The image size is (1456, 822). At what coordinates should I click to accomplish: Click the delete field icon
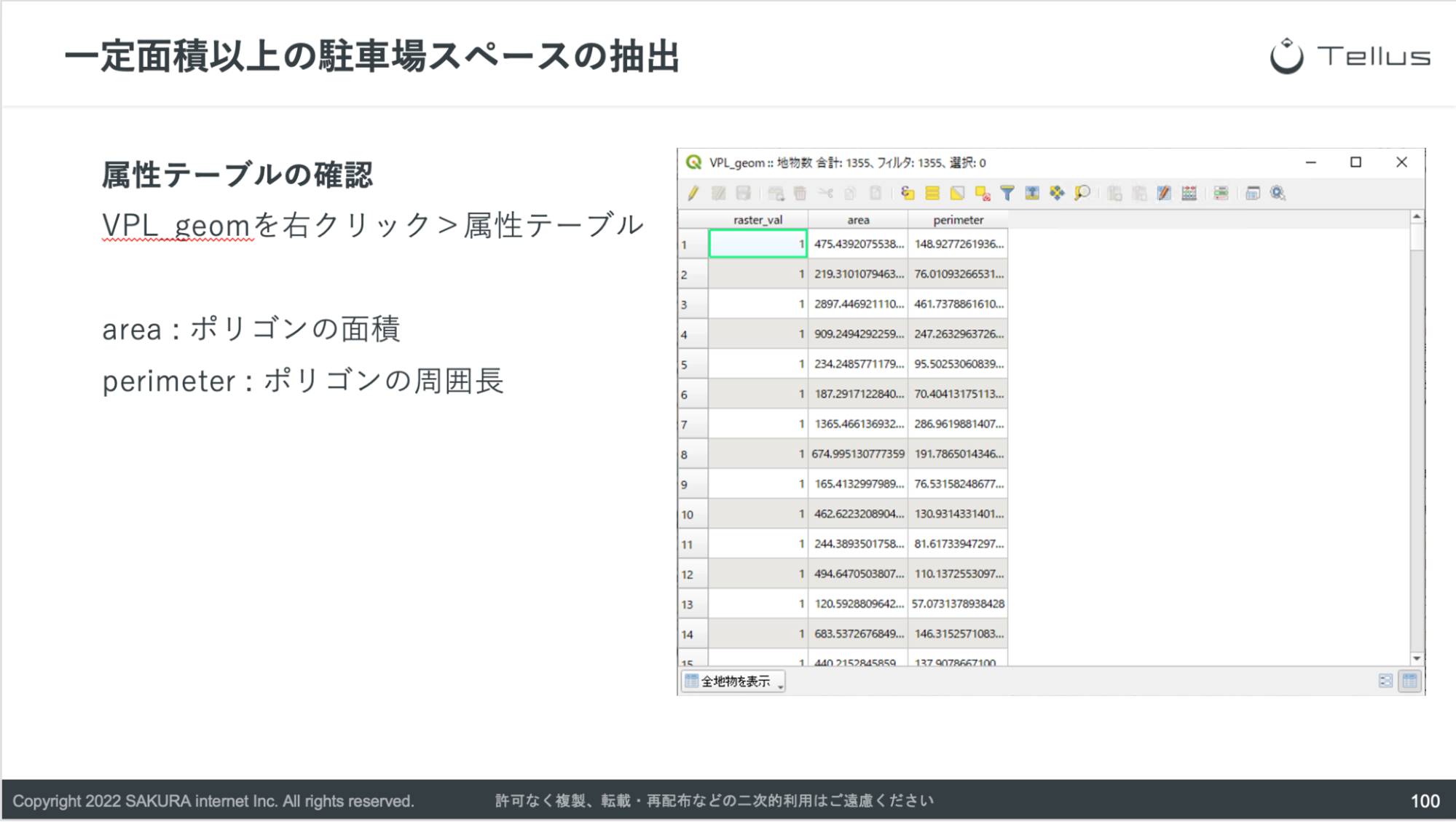1140,193
